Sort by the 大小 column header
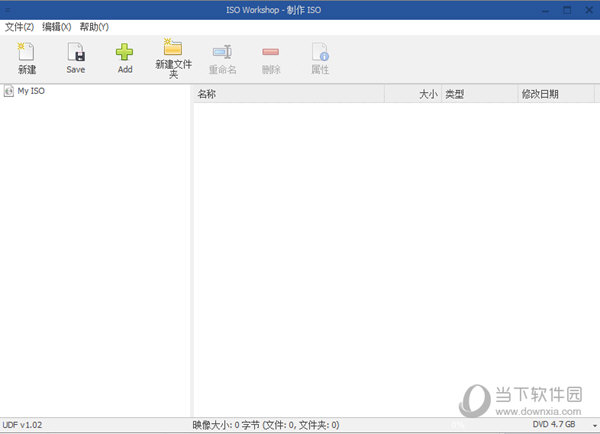This screenshot has height=434, width=600. pos(413,94)
